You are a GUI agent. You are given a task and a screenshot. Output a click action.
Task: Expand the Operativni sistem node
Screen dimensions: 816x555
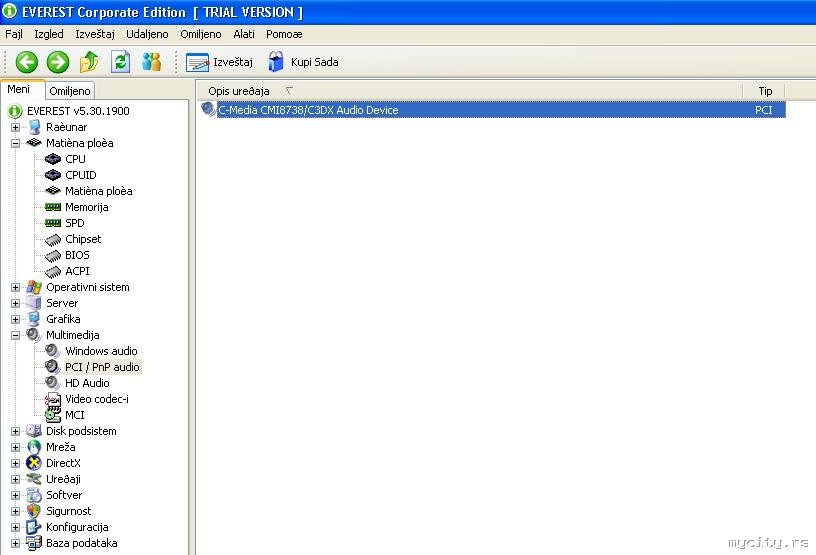(16, 287)
